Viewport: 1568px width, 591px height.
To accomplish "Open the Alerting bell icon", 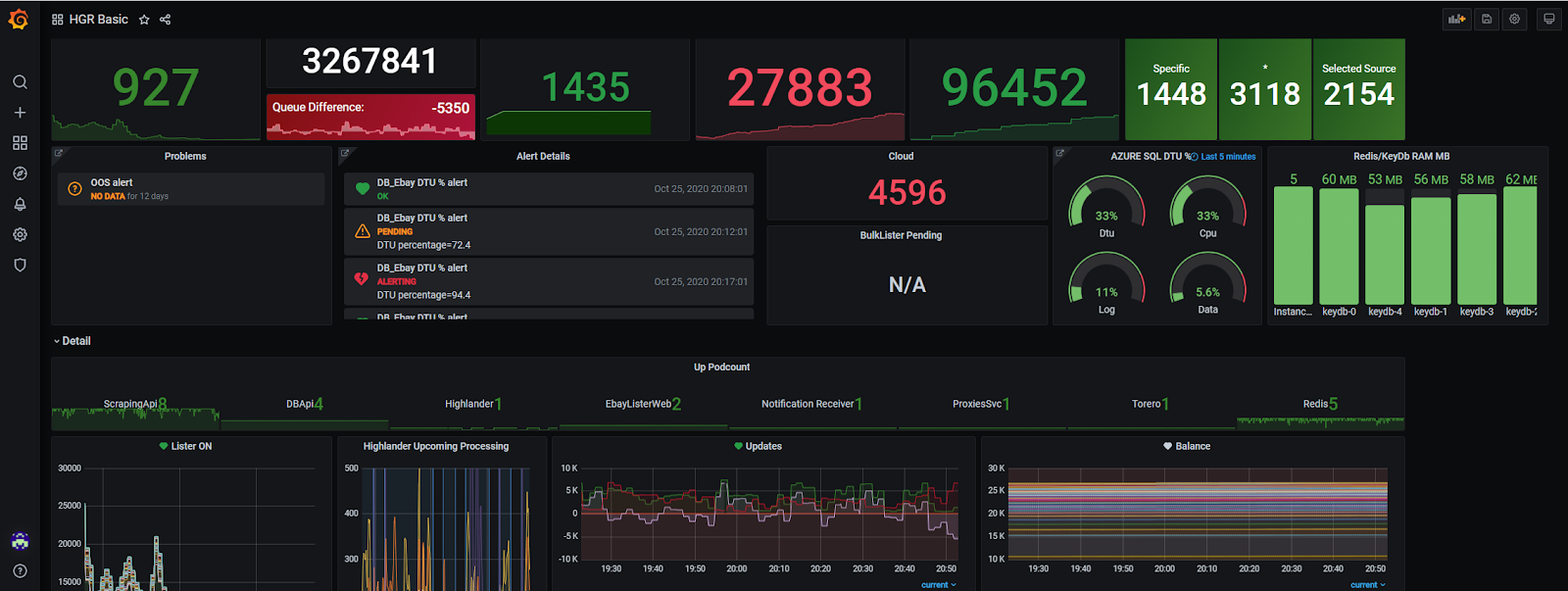I will click(x=20, y=204).
